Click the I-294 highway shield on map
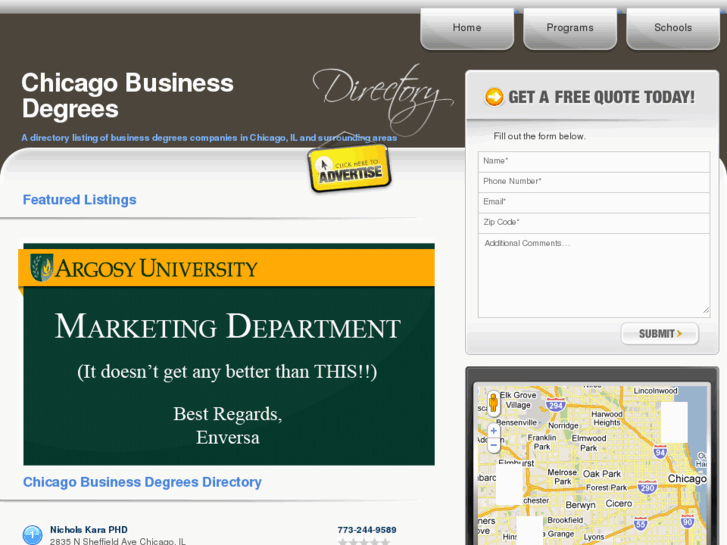 point(555,404)
